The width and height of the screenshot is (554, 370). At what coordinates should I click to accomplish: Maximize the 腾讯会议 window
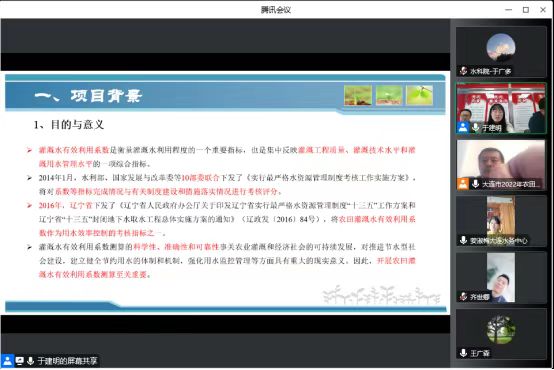tap(526, 10)
